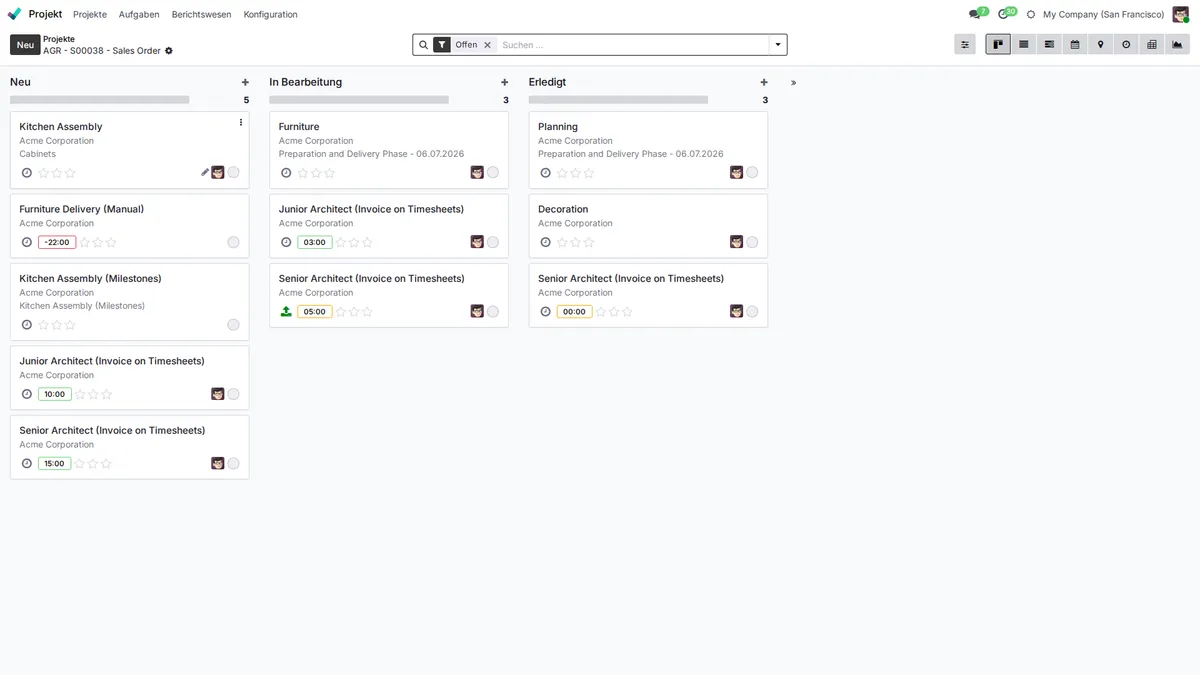Add a task in the Erledigt column
The height and width of the screenshot is (675, 1200).
764,82
